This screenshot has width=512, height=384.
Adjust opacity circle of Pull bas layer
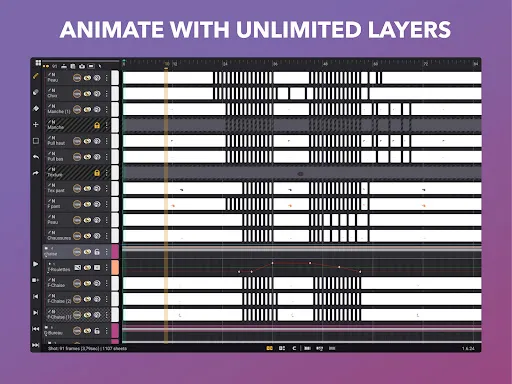(x=77, y=157)
